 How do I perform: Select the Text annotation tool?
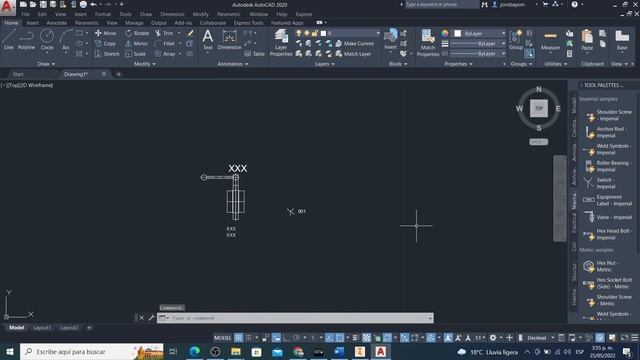tap(208, 40)
